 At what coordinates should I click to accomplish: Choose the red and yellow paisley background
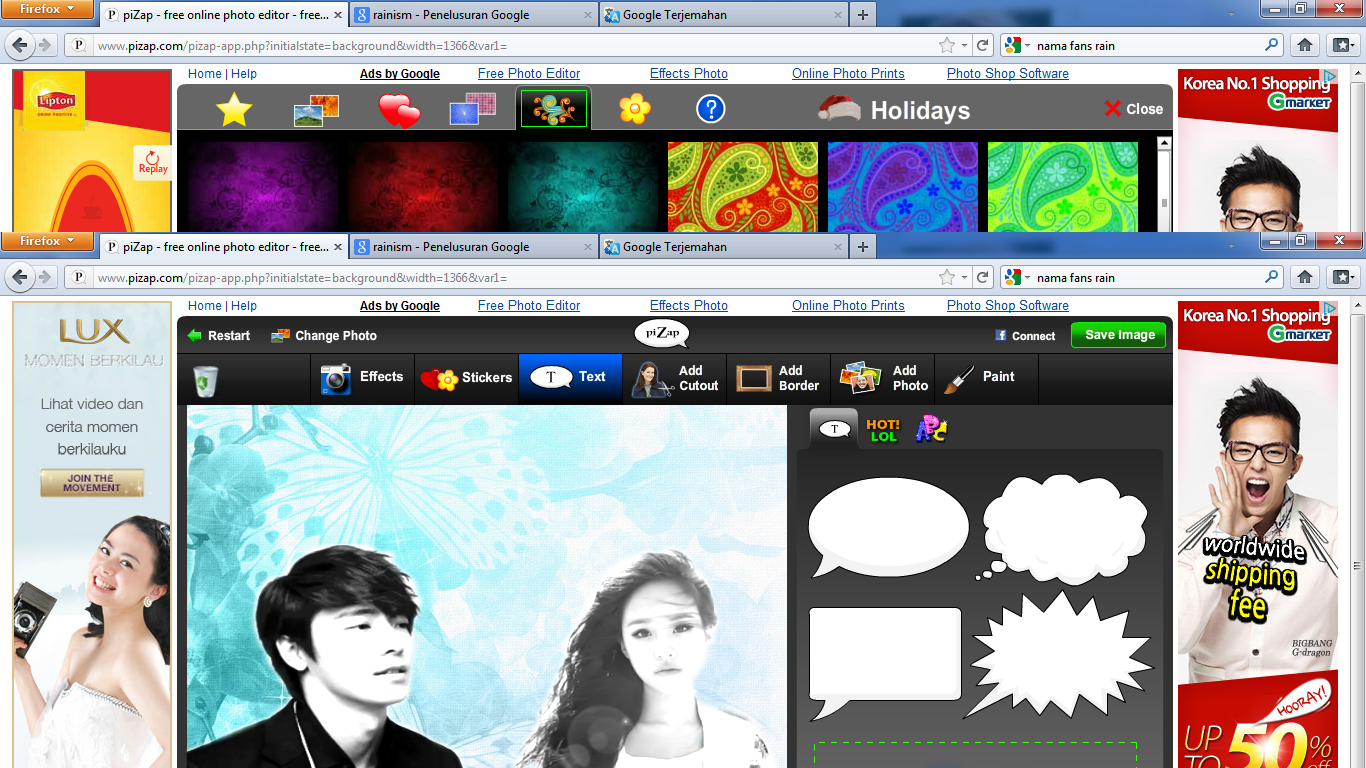click(743, 187)
